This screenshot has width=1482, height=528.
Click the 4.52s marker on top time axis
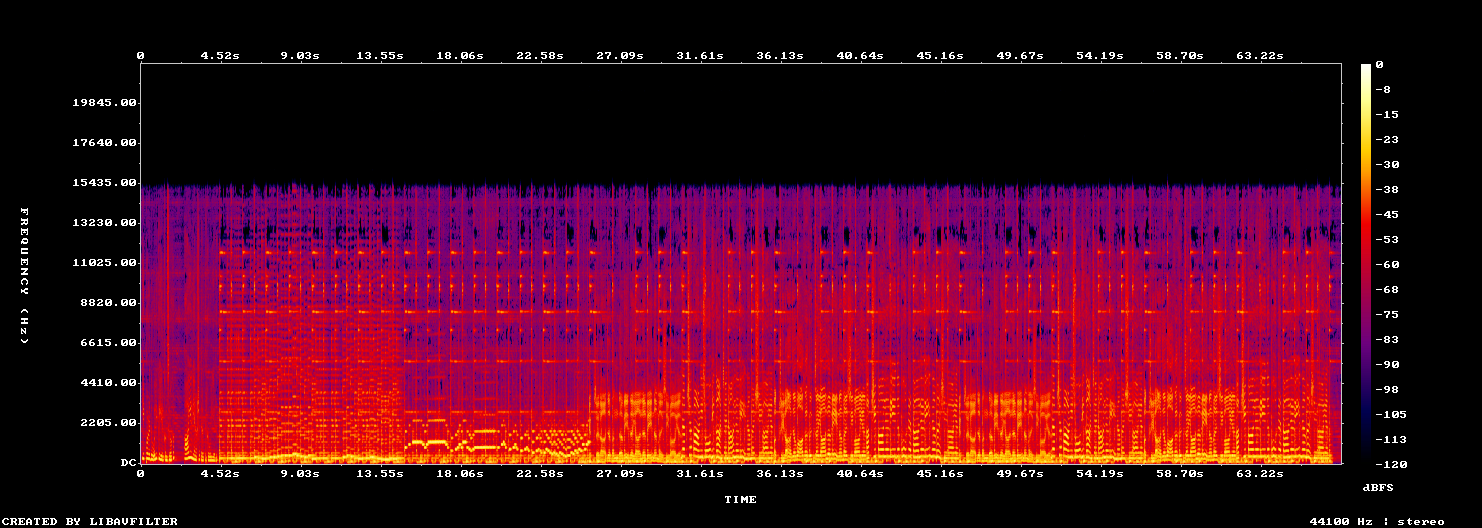[x=220, y=55]
